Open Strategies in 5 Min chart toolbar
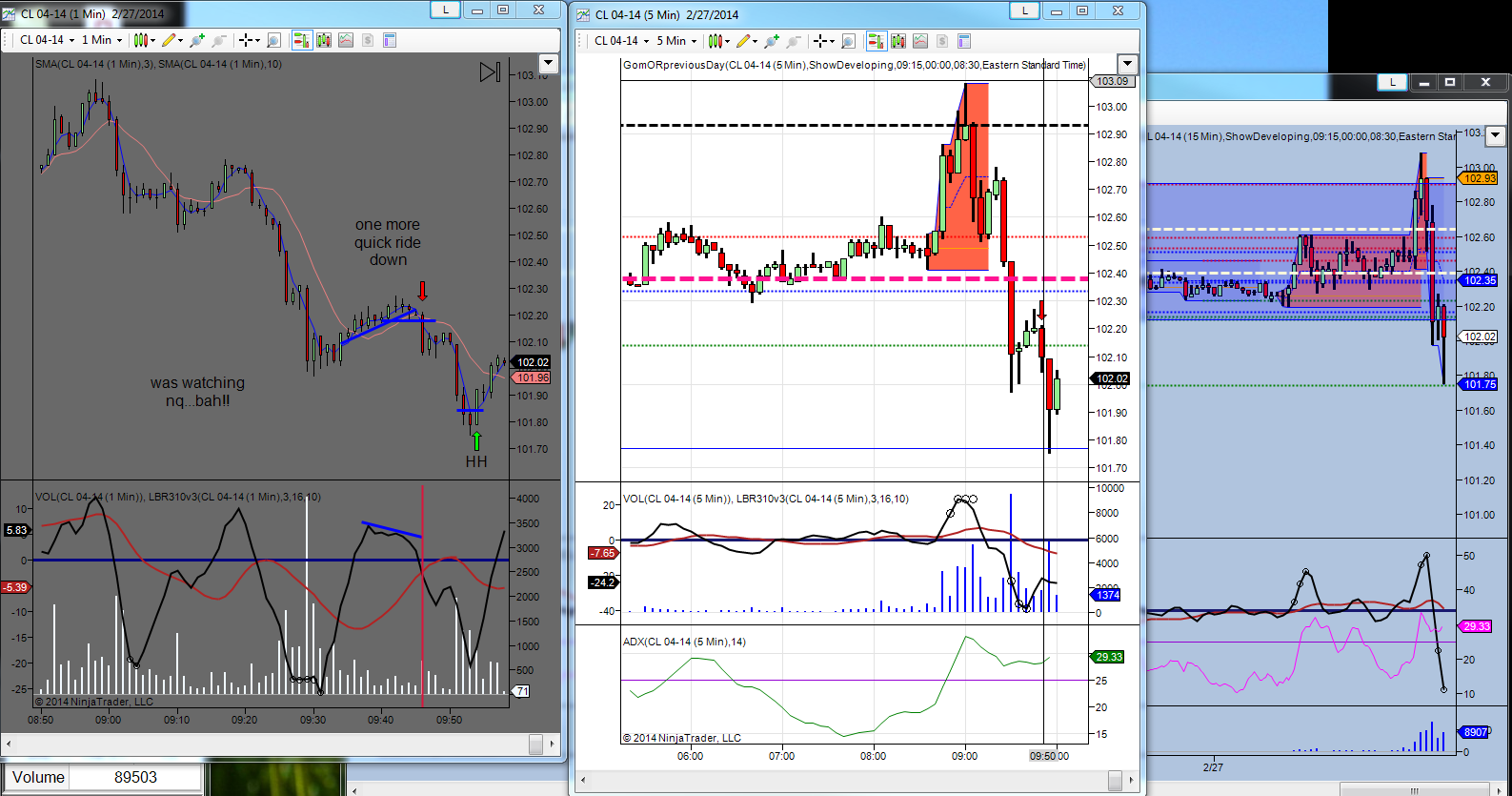 point(942,41)
